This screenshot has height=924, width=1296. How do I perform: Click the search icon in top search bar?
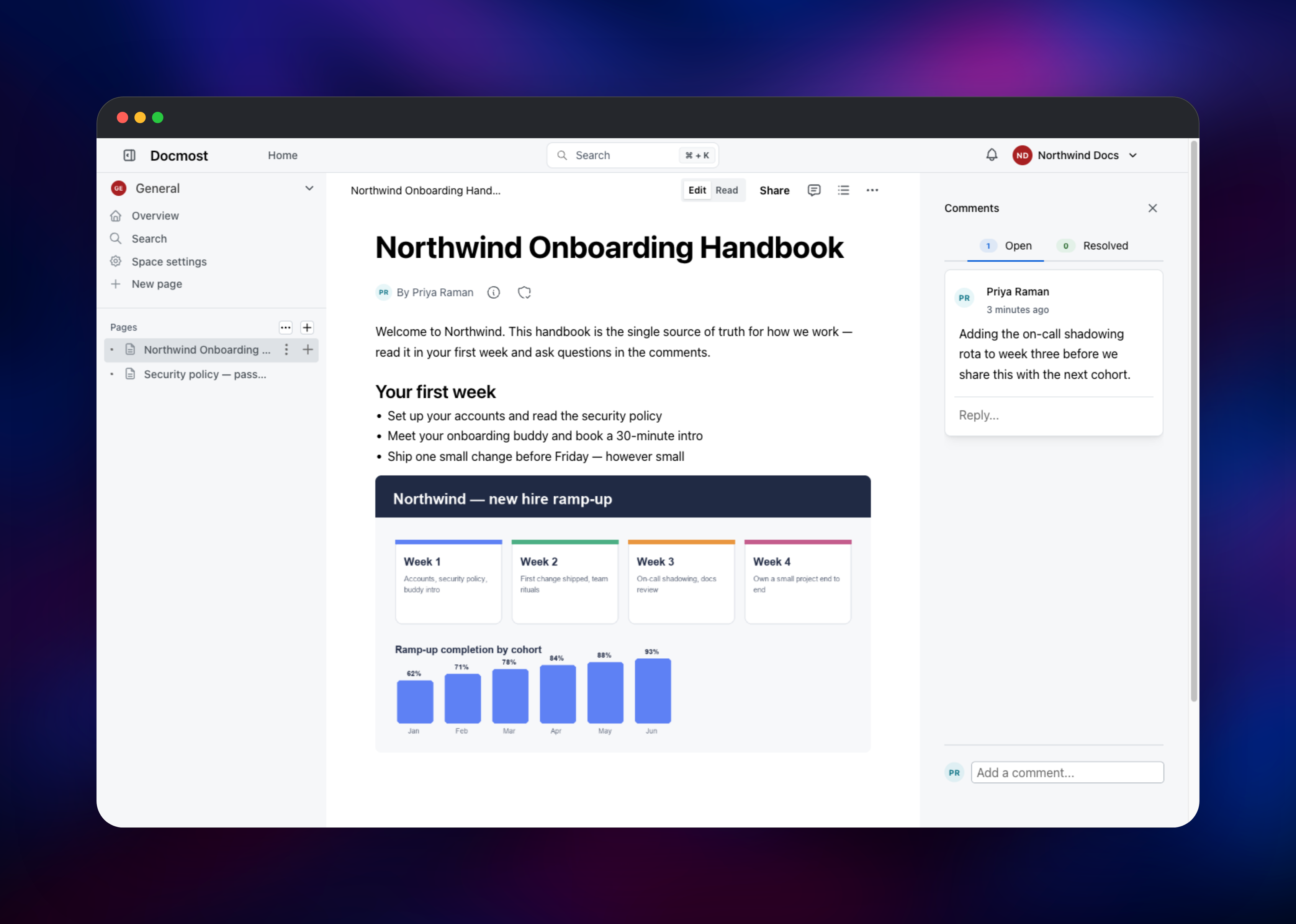click(x=562, y=155)
